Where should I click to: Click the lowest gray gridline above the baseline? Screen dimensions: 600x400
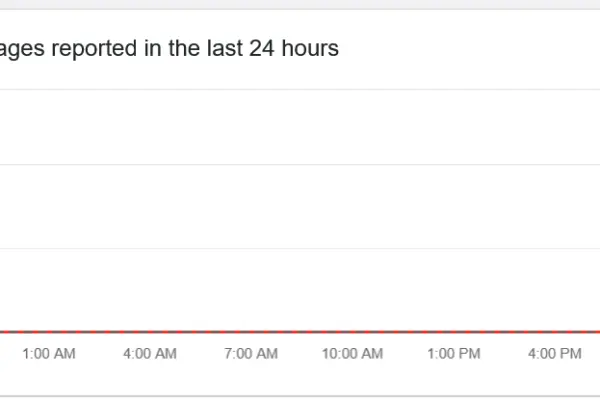(300, 248)
